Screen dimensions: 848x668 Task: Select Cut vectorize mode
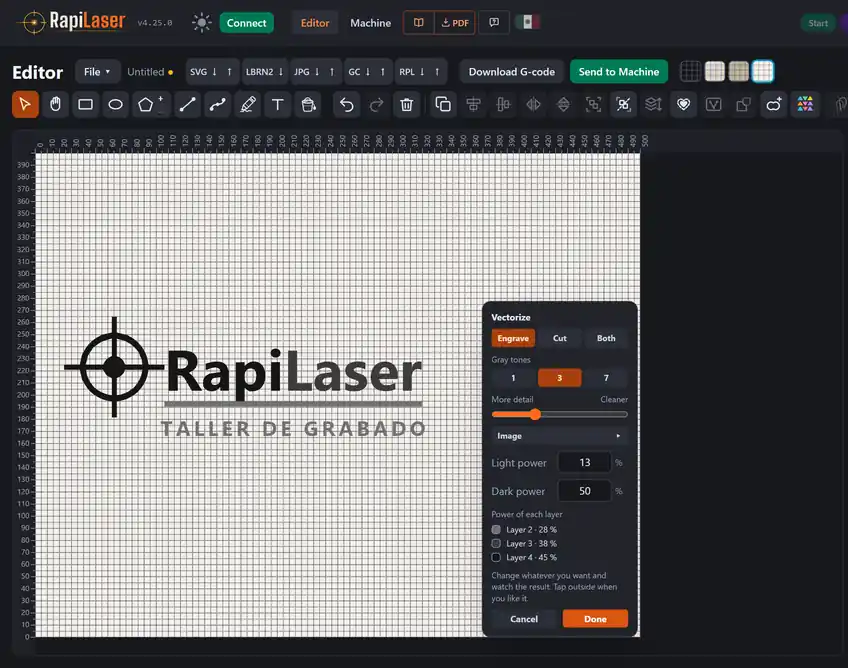coord(560,338)
